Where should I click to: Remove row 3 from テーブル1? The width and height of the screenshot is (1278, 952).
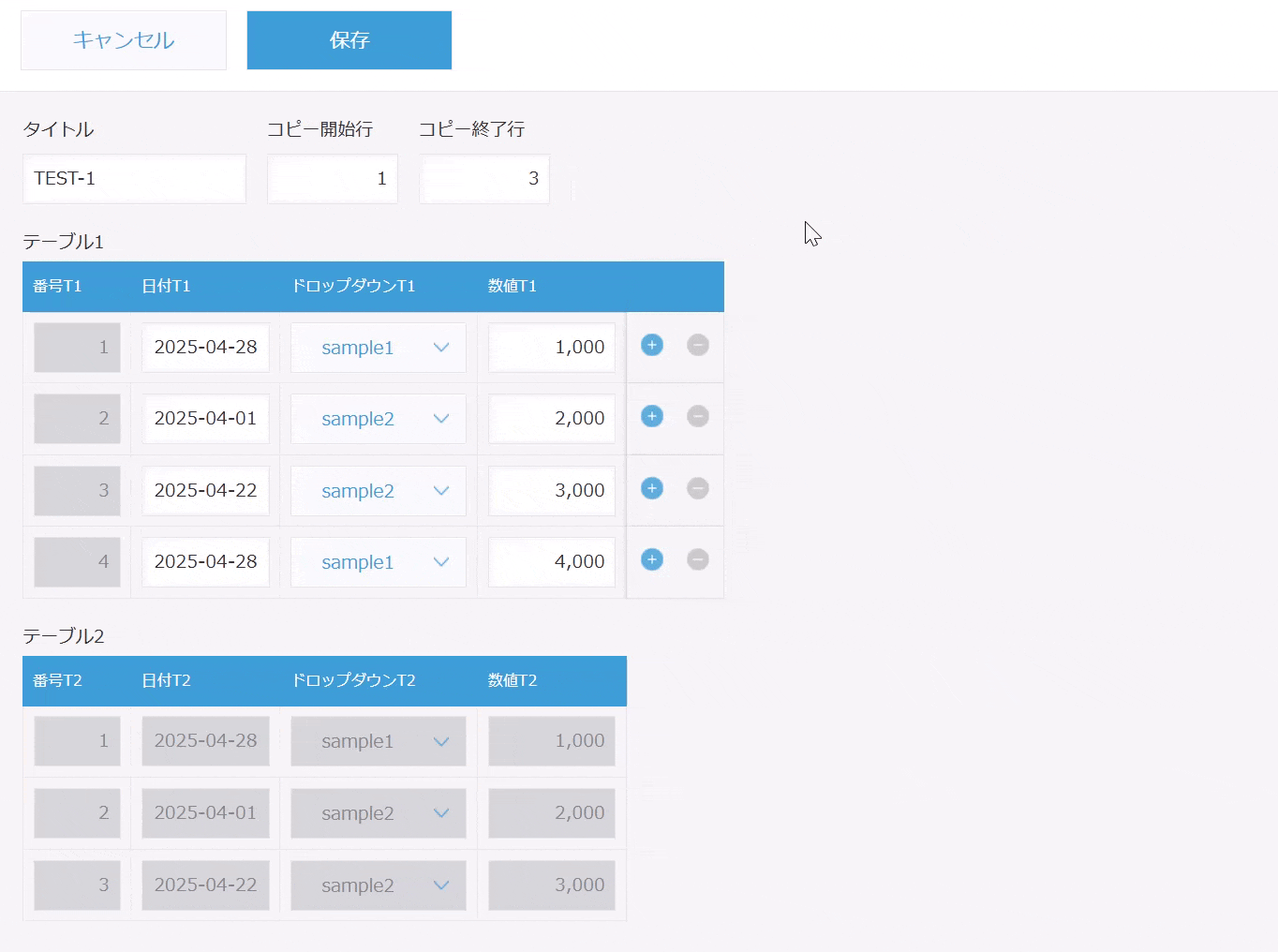click(x=698, y=489)
